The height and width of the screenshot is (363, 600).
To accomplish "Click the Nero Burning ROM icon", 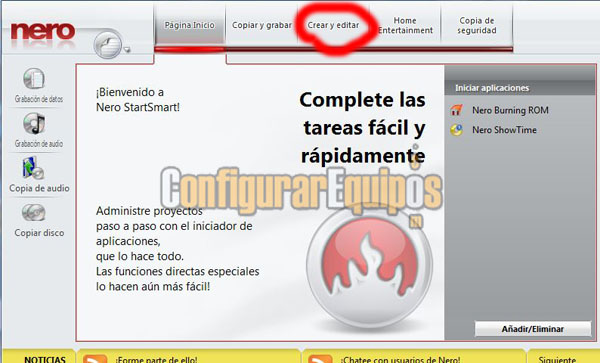I will 456,110.
